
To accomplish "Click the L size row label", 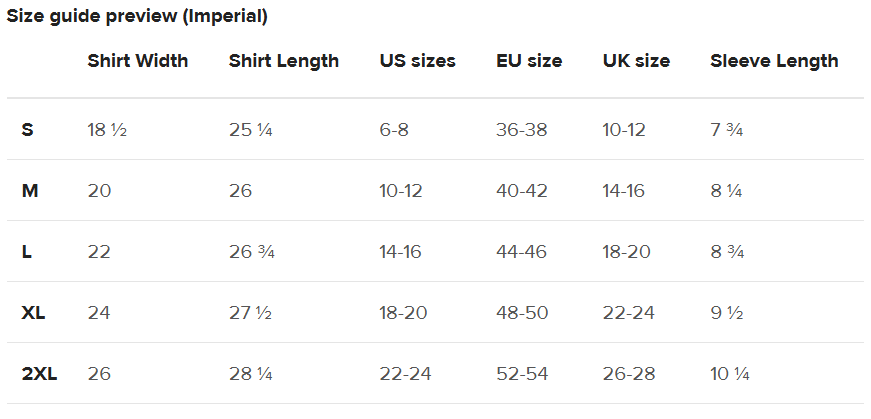I will pyautogui.click(x=27, y=252).
